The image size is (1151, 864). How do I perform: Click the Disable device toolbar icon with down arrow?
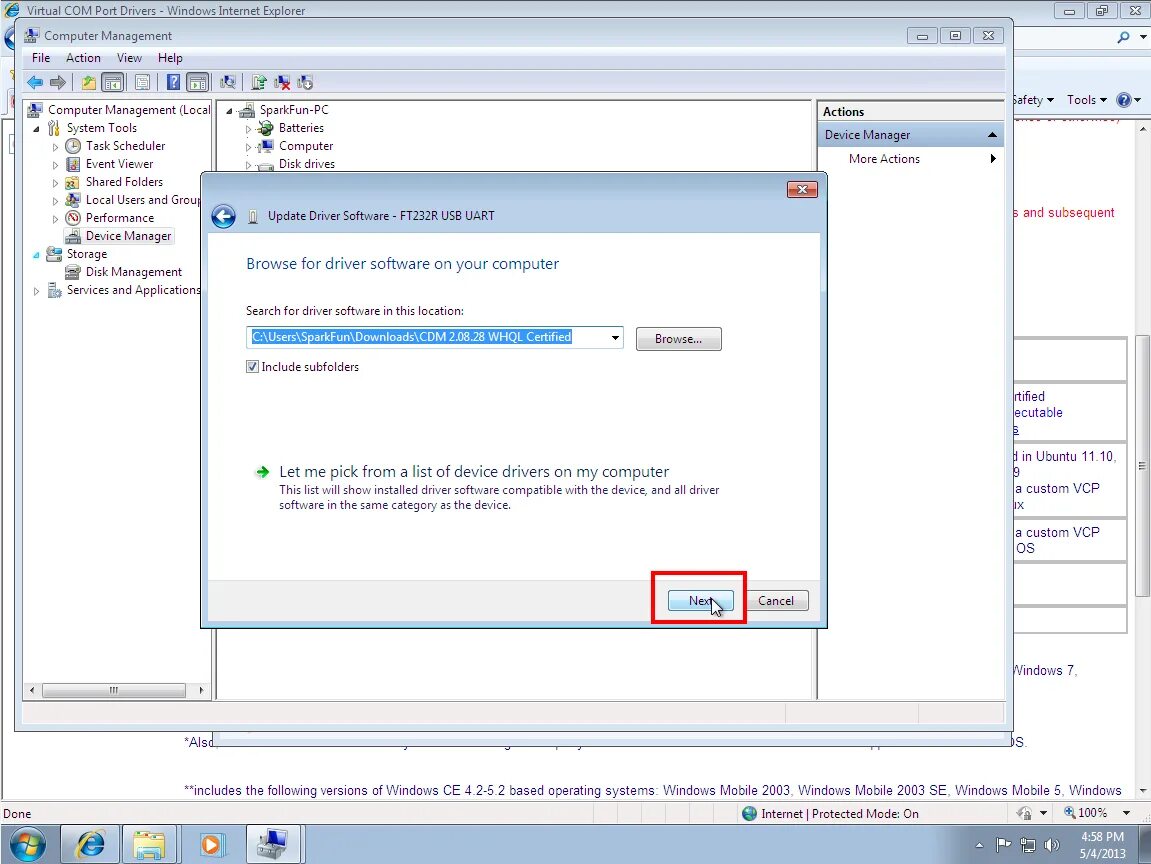(305, 82)
